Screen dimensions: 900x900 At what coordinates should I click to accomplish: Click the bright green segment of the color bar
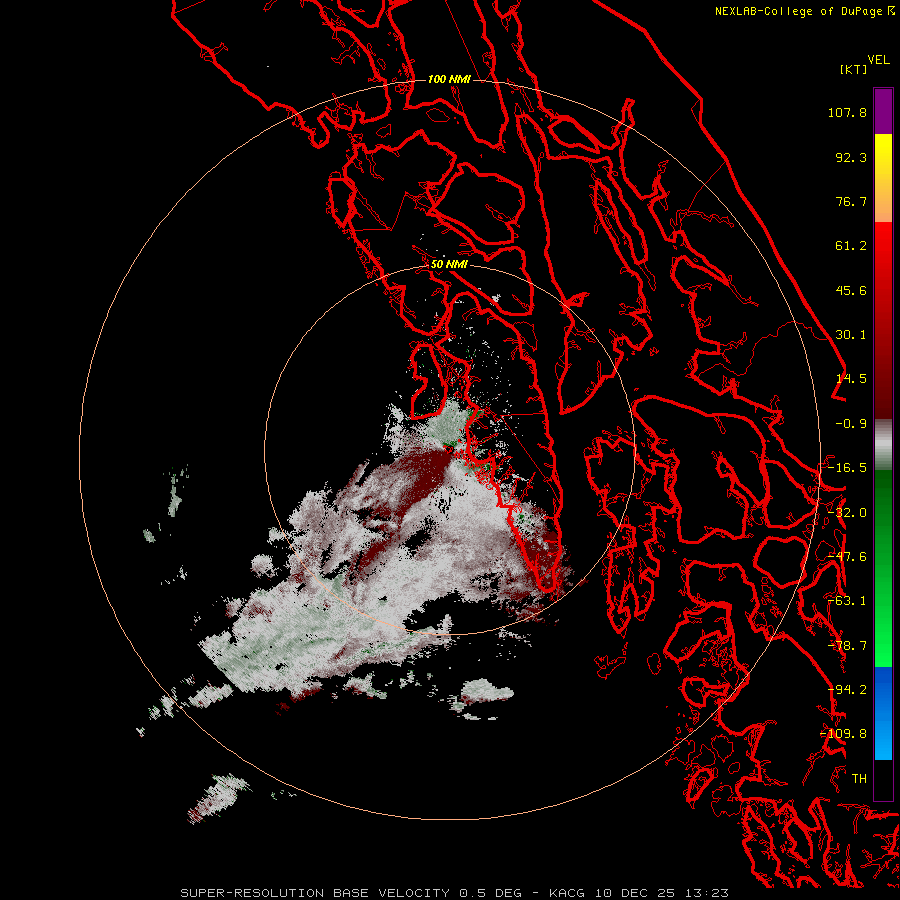[883, 620]
